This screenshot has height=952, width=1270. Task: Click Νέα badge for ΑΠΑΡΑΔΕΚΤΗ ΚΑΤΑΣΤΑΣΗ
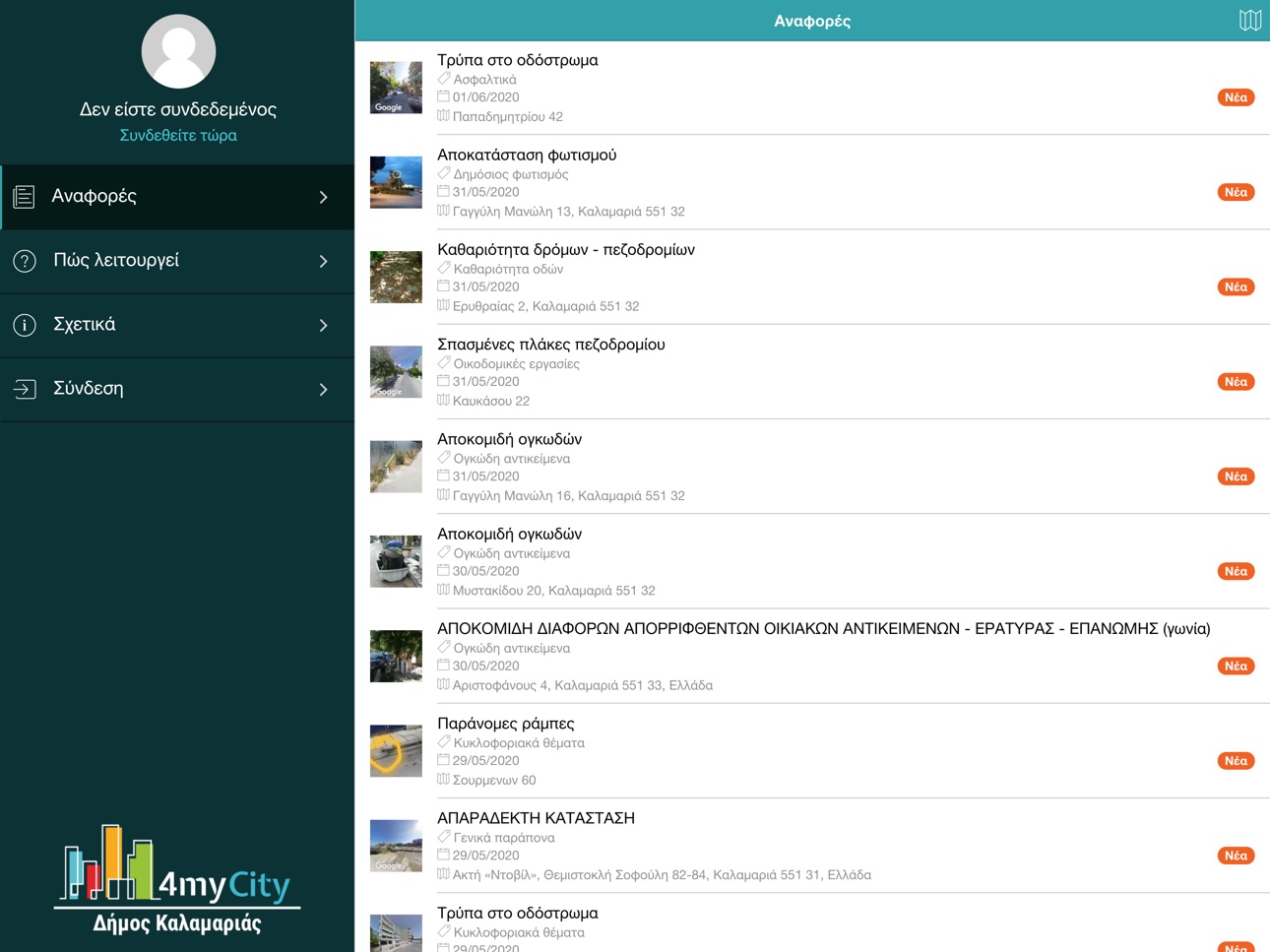pyautogui.click(x=1236, y=855)
